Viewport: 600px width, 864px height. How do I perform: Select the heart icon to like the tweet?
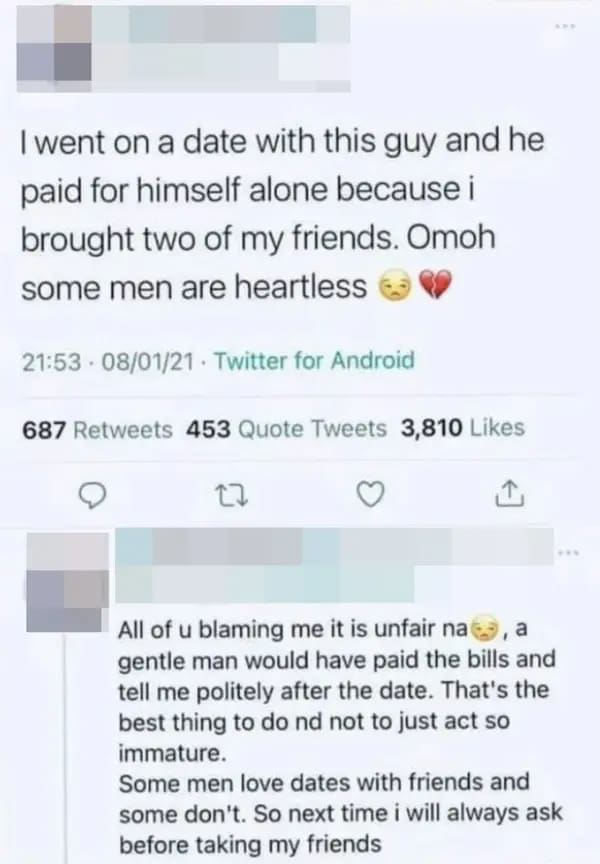tap(370, 493)
